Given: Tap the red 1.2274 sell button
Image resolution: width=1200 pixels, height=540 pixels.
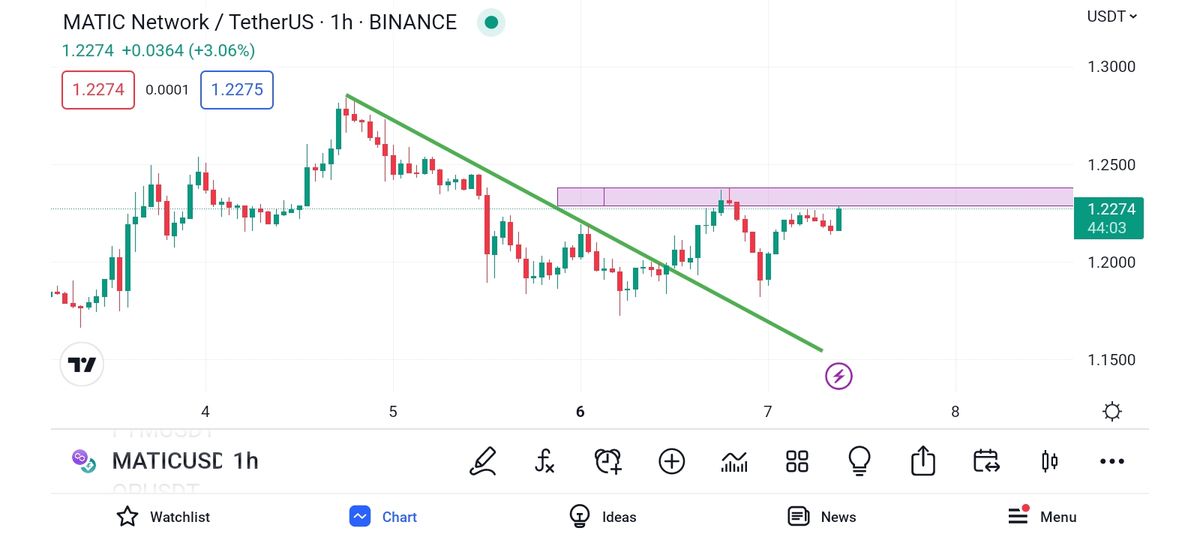Looking at the screenshot, I should click(x=98, y=90).
